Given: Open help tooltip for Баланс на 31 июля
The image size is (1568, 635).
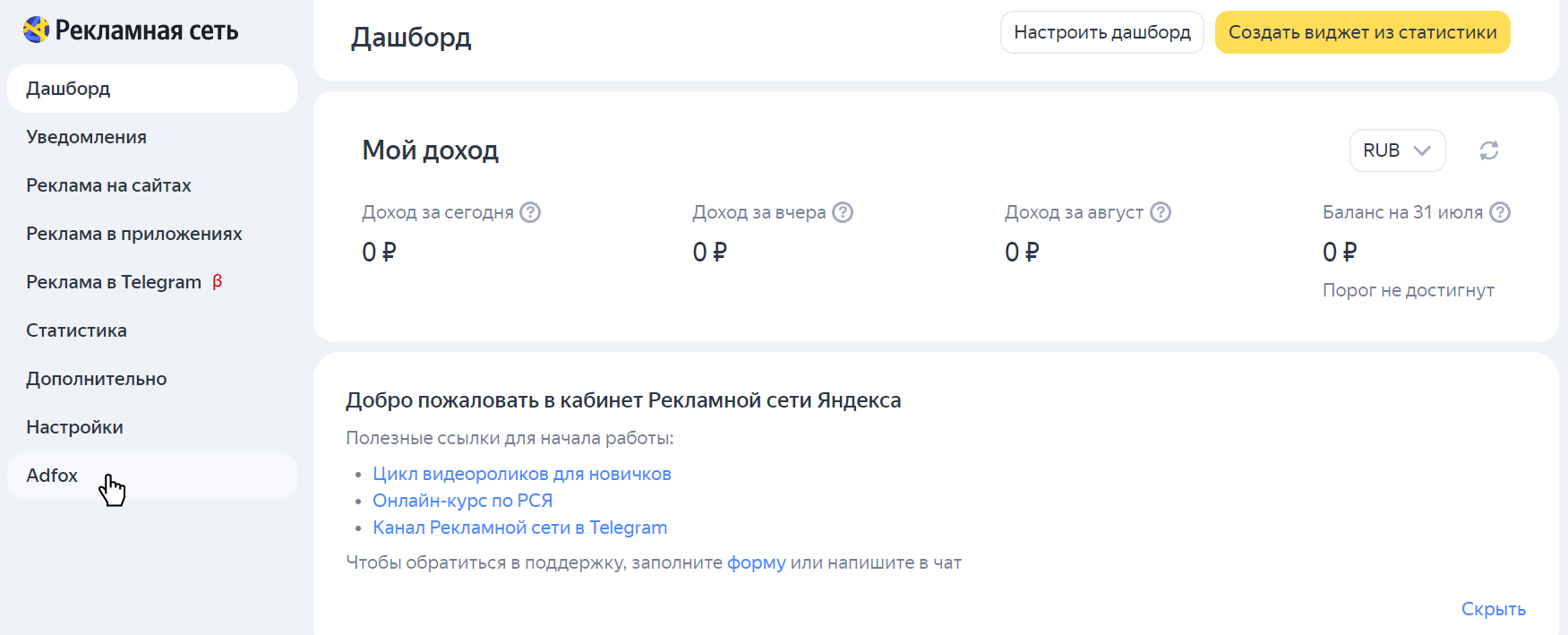Looking at the screenshot, I should click(1500, 212).
